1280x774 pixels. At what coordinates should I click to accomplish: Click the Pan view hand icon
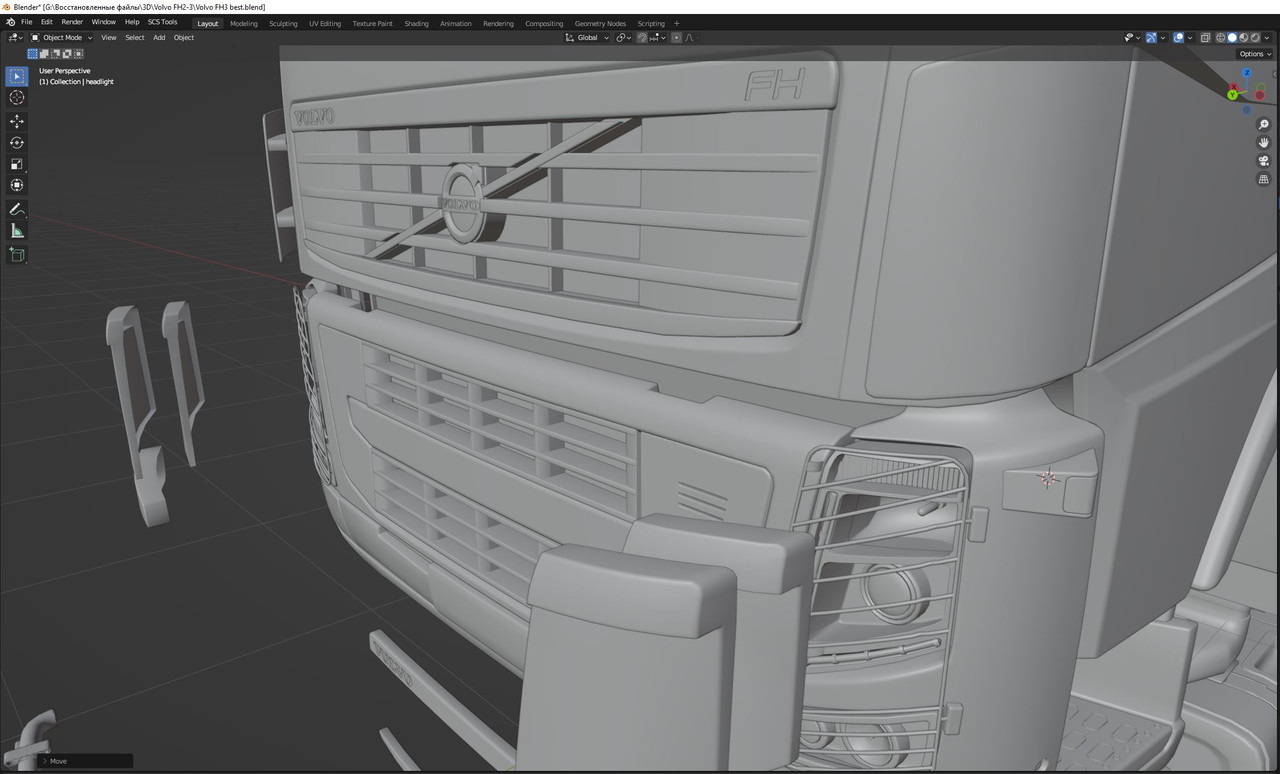click(x=1264, y=143)
